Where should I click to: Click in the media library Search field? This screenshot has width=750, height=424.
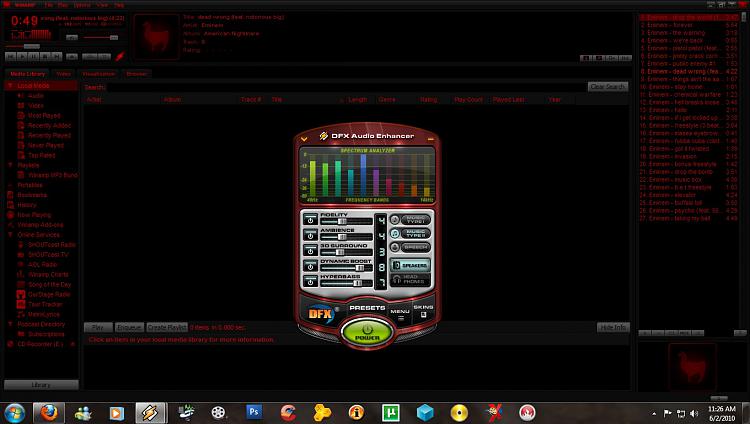pos(346,87)
